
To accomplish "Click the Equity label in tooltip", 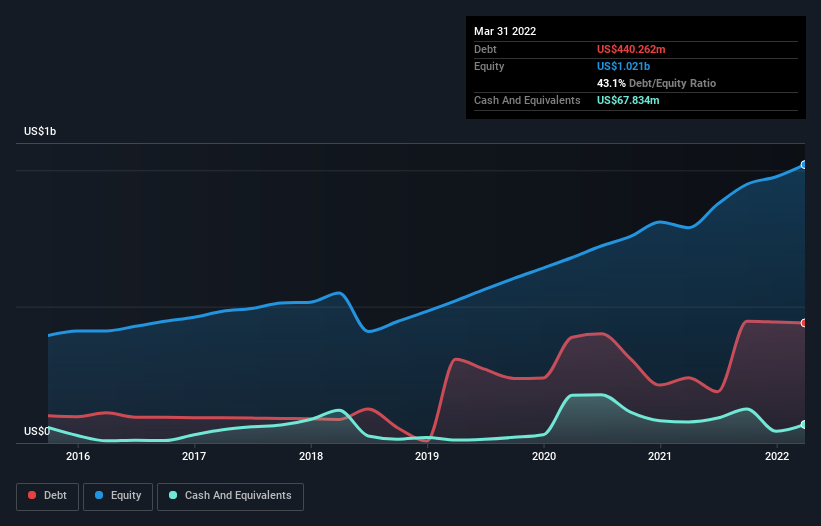I will (489, 66).
